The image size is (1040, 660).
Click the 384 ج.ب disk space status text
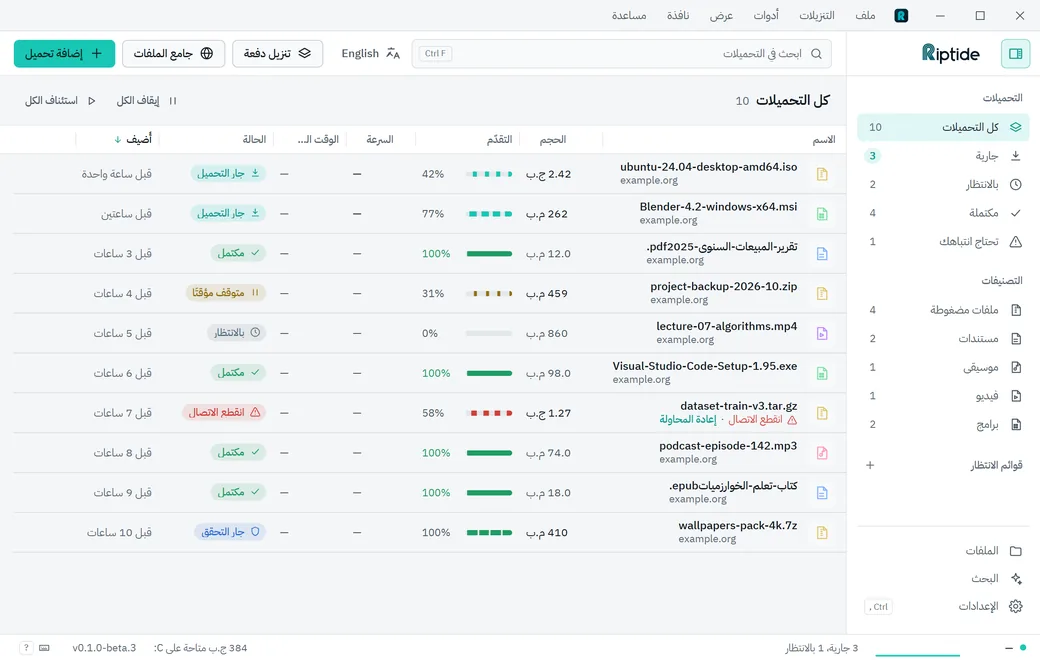pyautogui.click(x=200, y=648)
